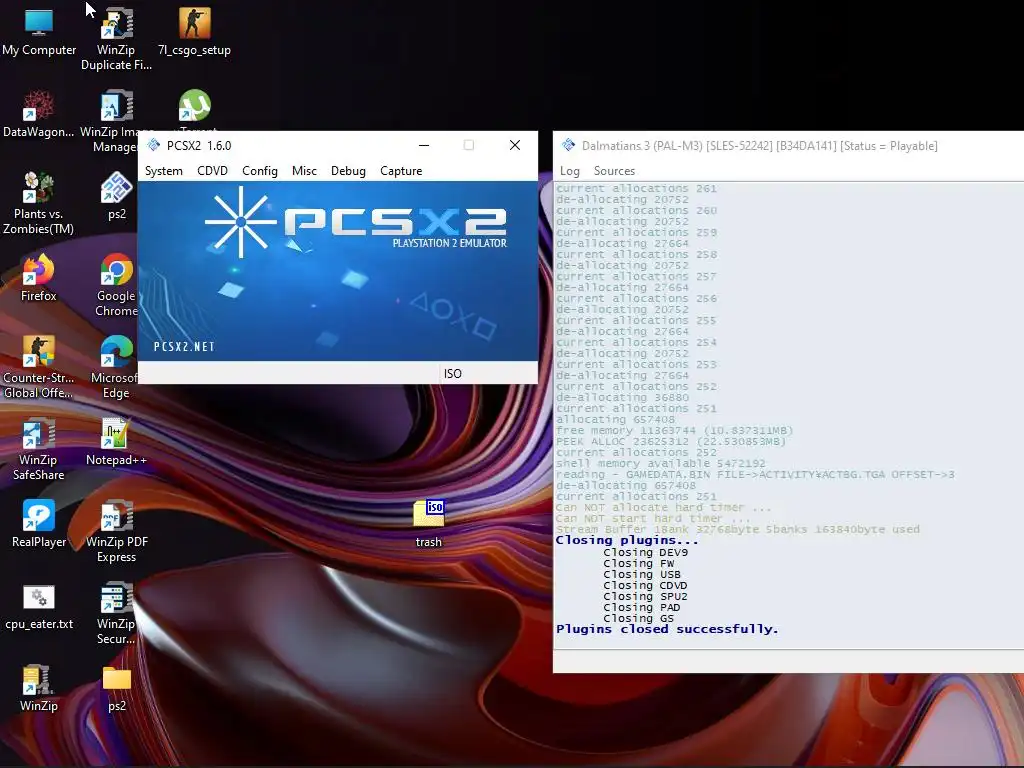Screen dimensions: 1024x768
Task: Click the 'shell memory available 5472192' log line
Action: [x=660, y=464]
